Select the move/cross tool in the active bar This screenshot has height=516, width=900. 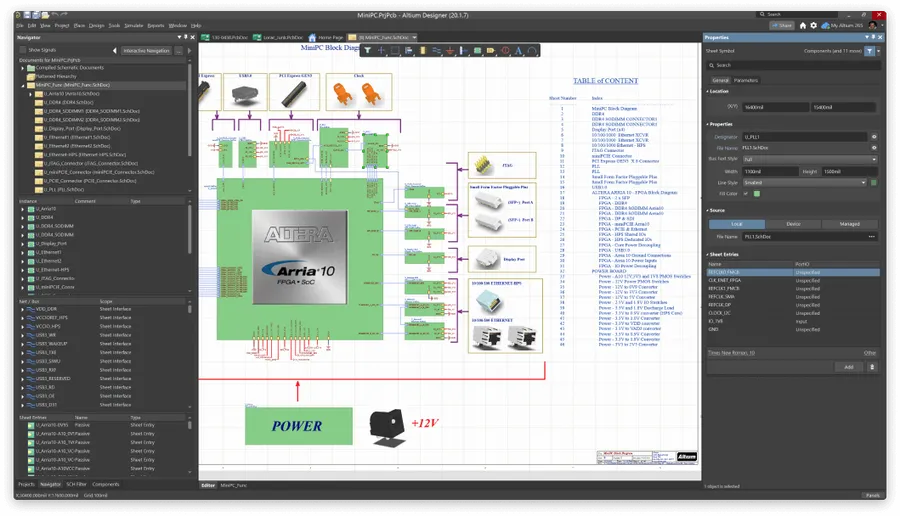click(381, 51)
